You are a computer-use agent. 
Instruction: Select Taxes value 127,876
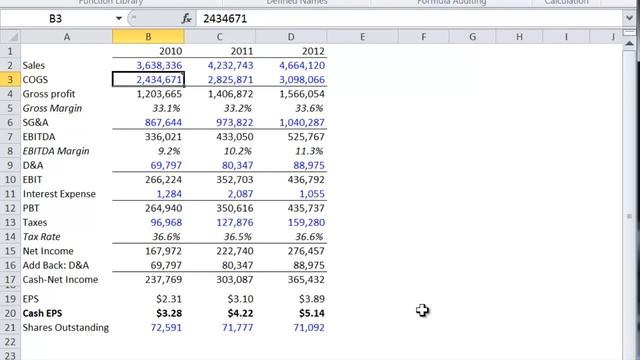pos(220,222)
